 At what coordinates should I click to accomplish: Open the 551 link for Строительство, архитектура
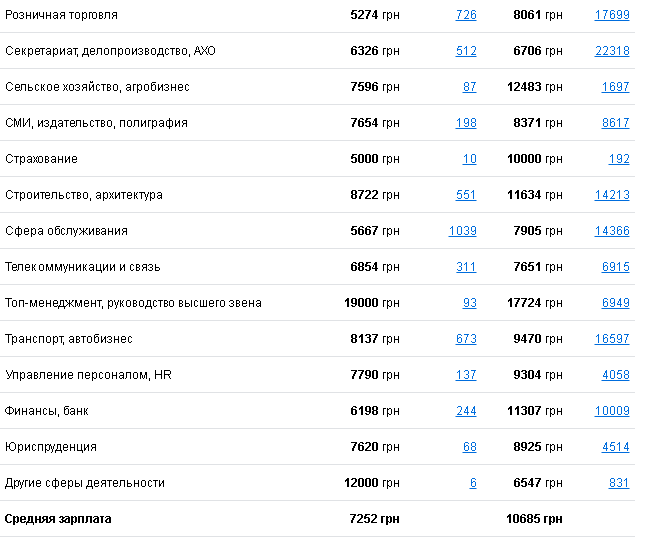point(466,195)
